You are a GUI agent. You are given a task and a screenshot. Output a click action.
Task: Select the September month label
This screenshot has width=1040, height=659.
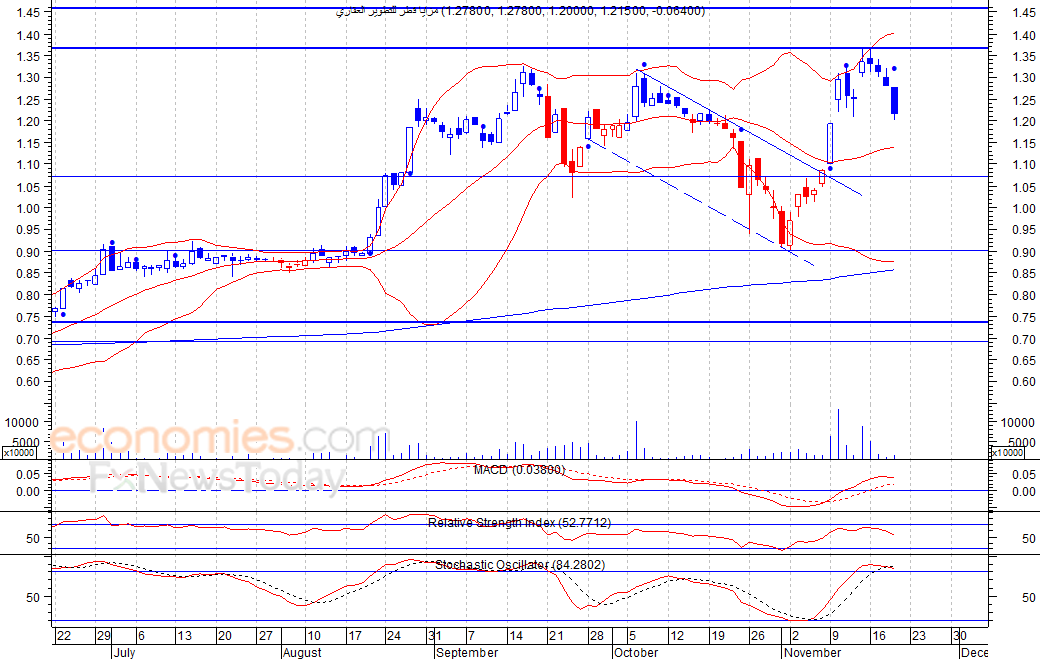coord(467,652)
